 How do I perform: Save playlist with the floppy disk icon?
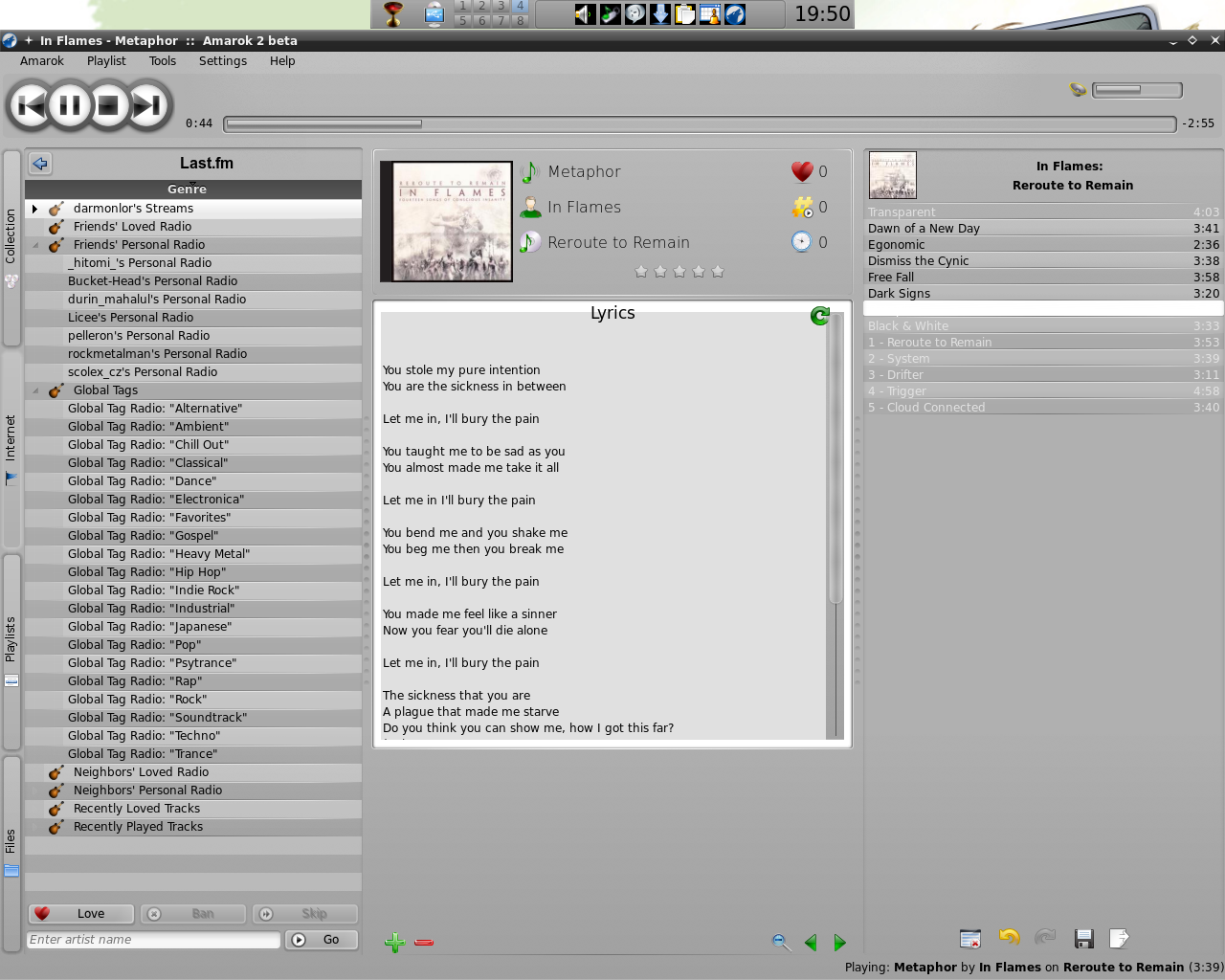[1083, 939]
